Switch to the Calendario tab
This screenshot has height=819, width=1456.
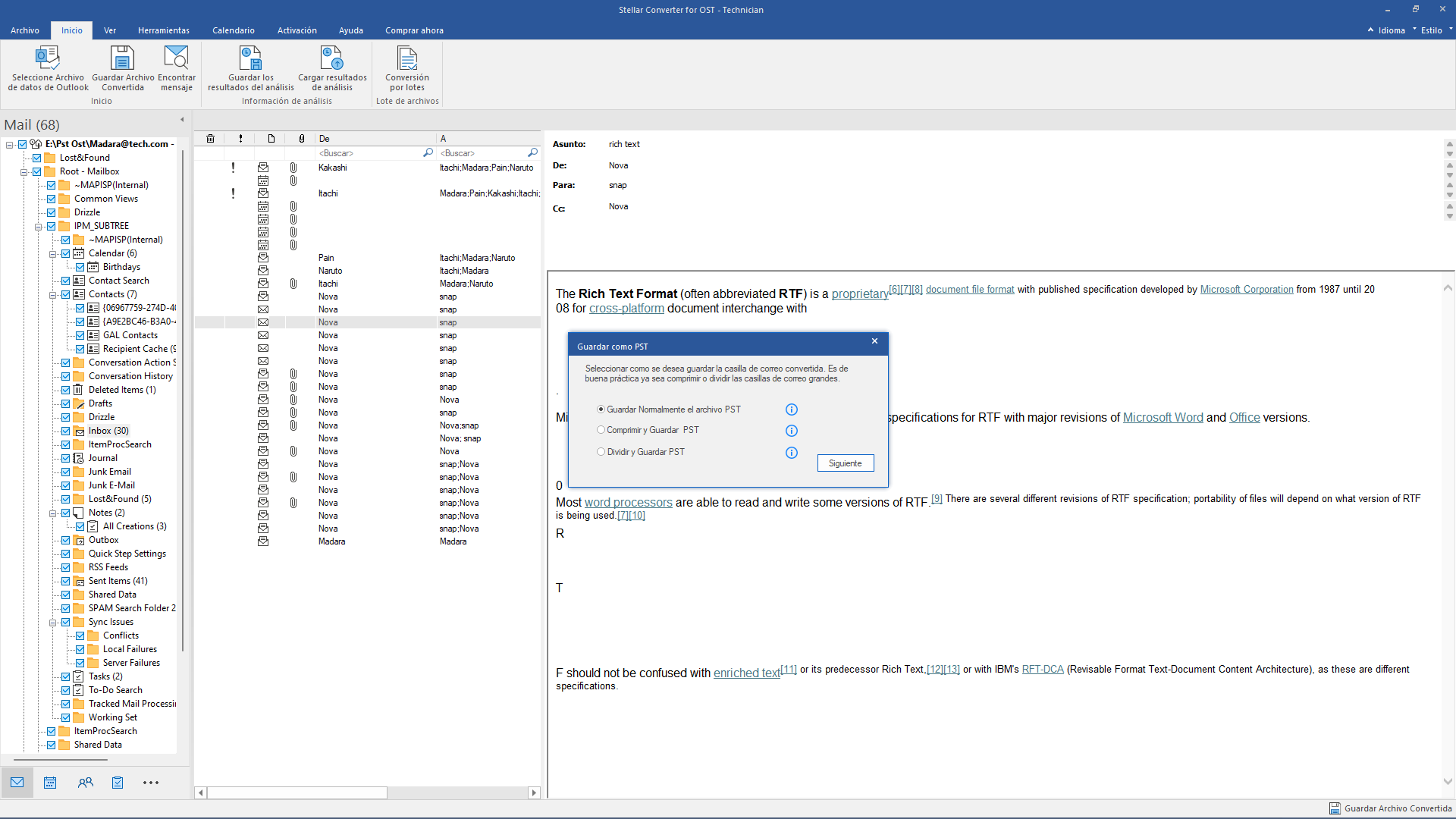point(234,30)
